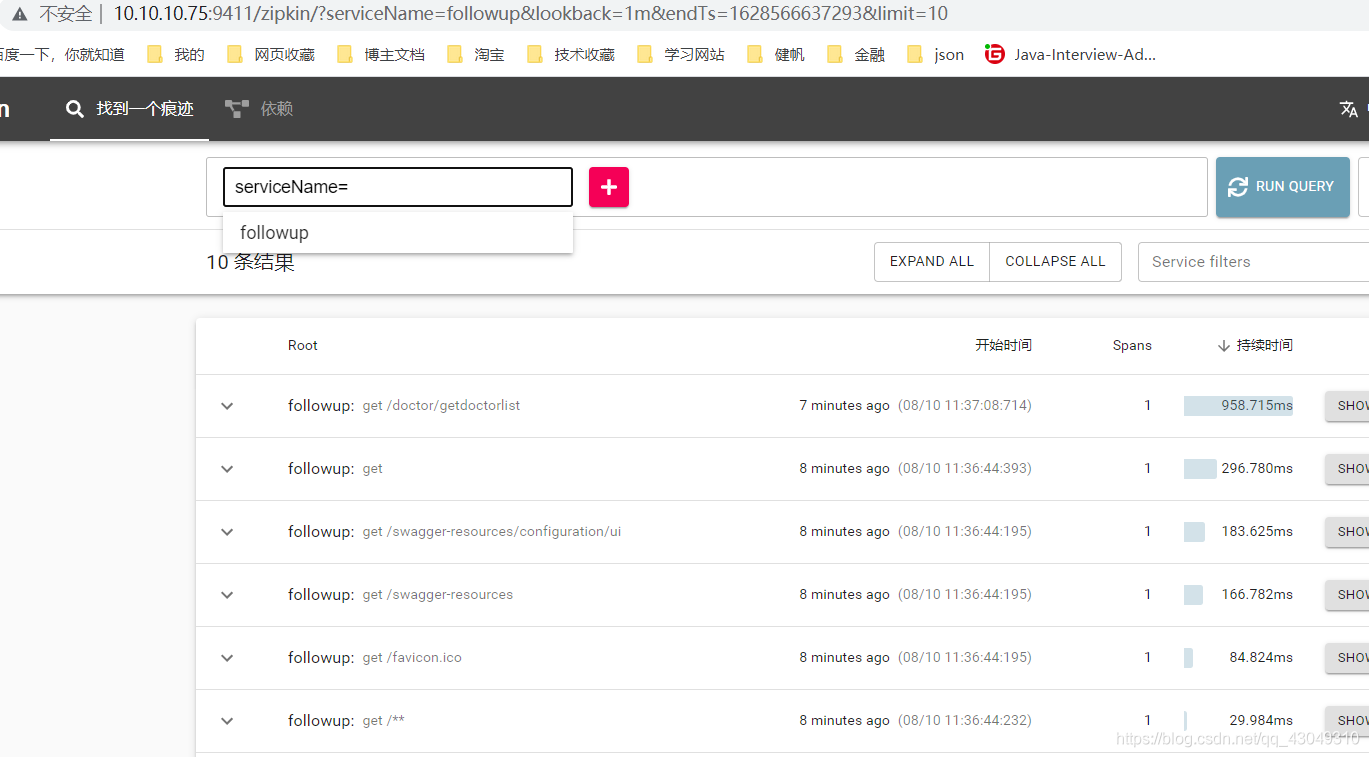This screenshot has width=1369, height=757.
Task: Click the (08/10 11:36:44:232) timestamp
Action: (965, 721)
